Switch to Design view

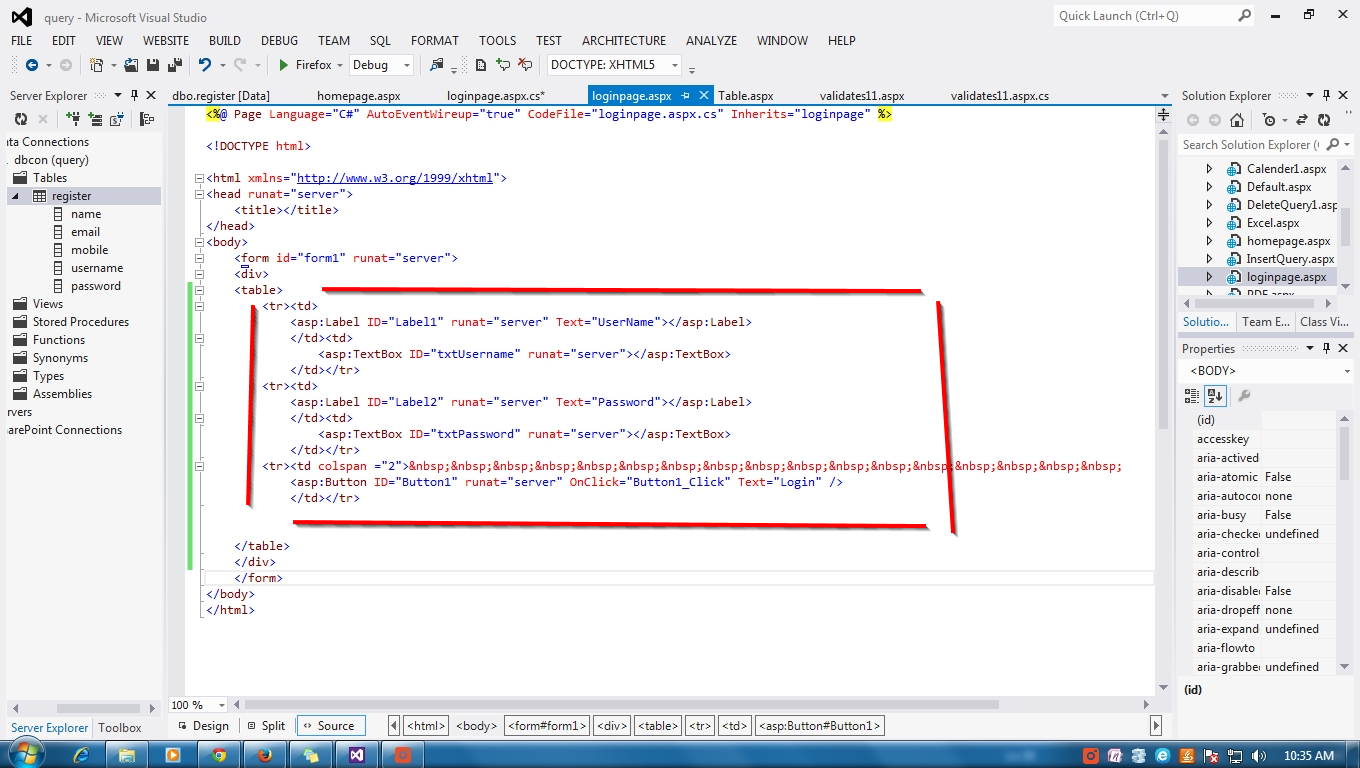click(210, 725)
